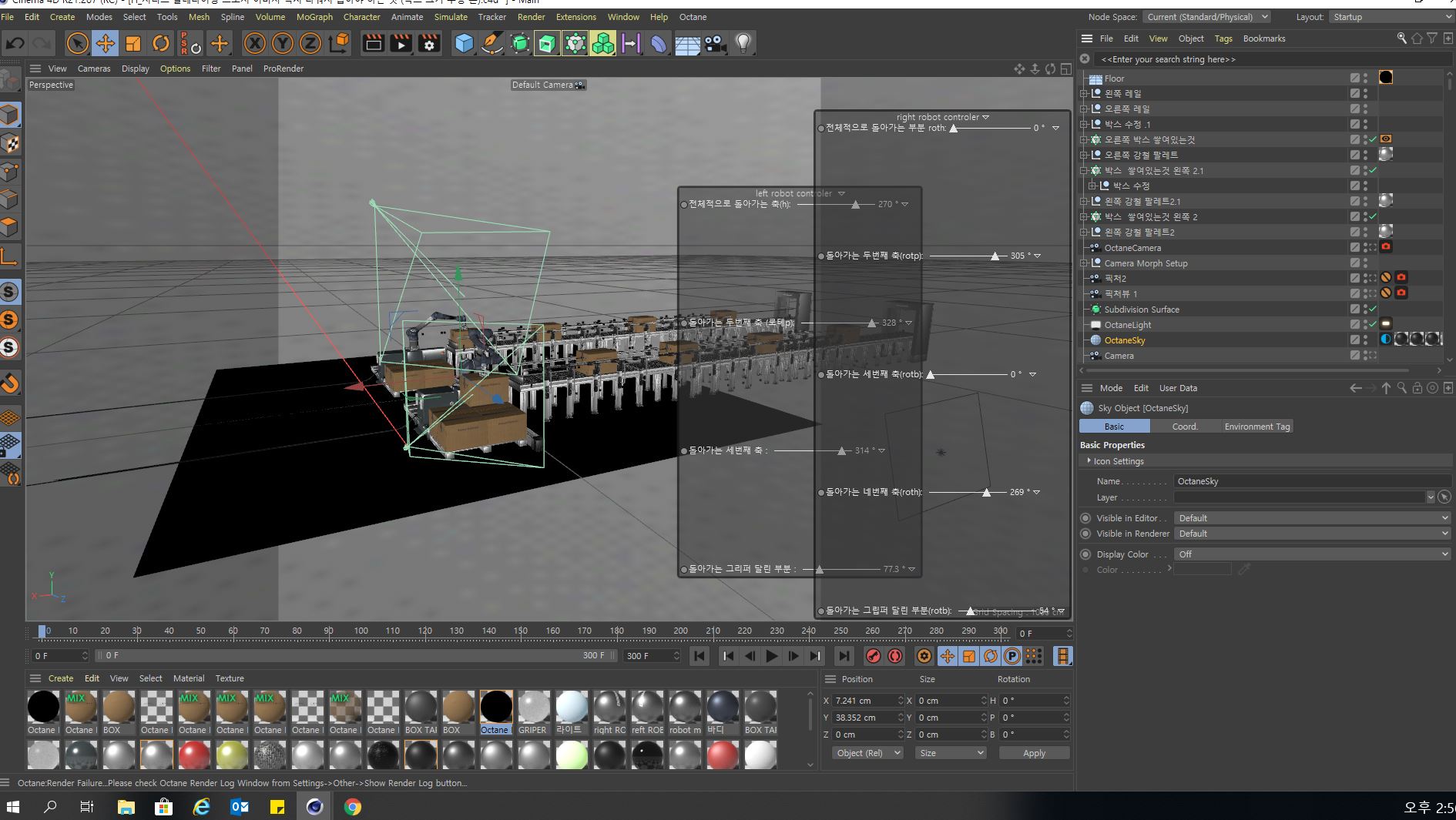
Task: Click frame 100 on timeline ruler
Action: (361, 631)
